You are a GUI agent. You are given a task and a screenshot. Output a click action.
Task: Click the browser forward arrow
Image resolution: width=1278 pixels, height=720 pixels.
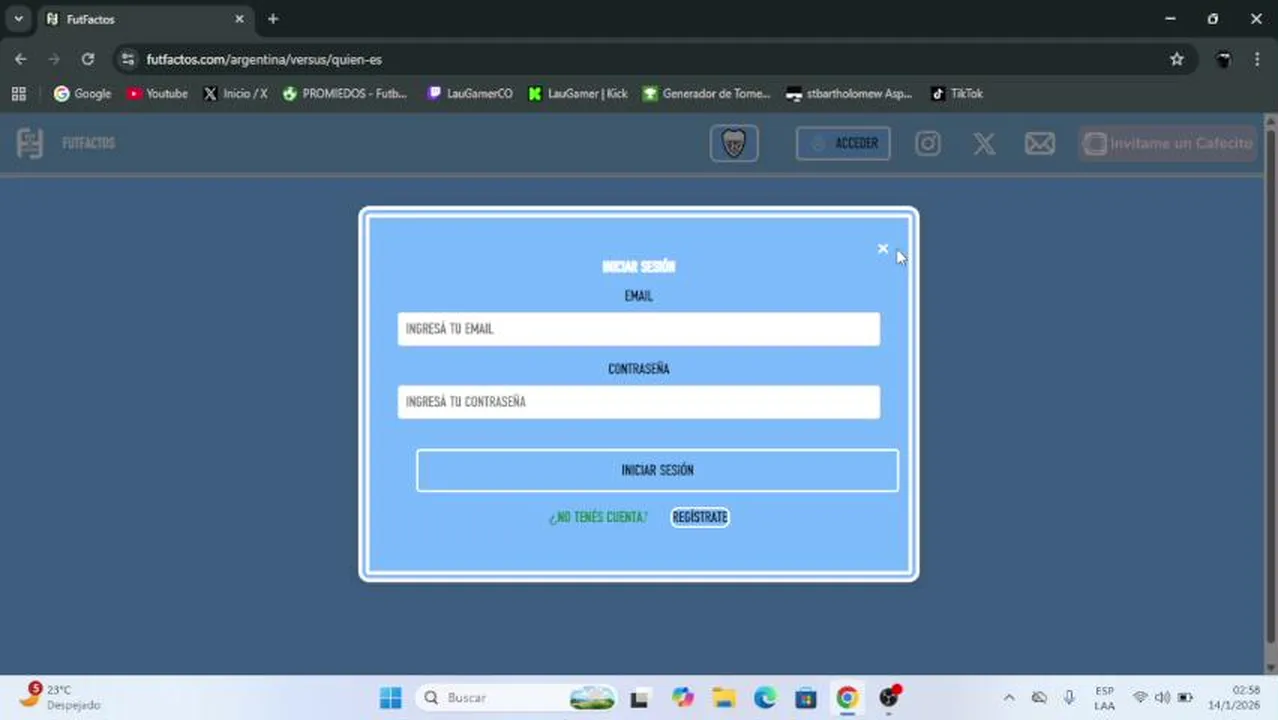(x=54, y=59)
